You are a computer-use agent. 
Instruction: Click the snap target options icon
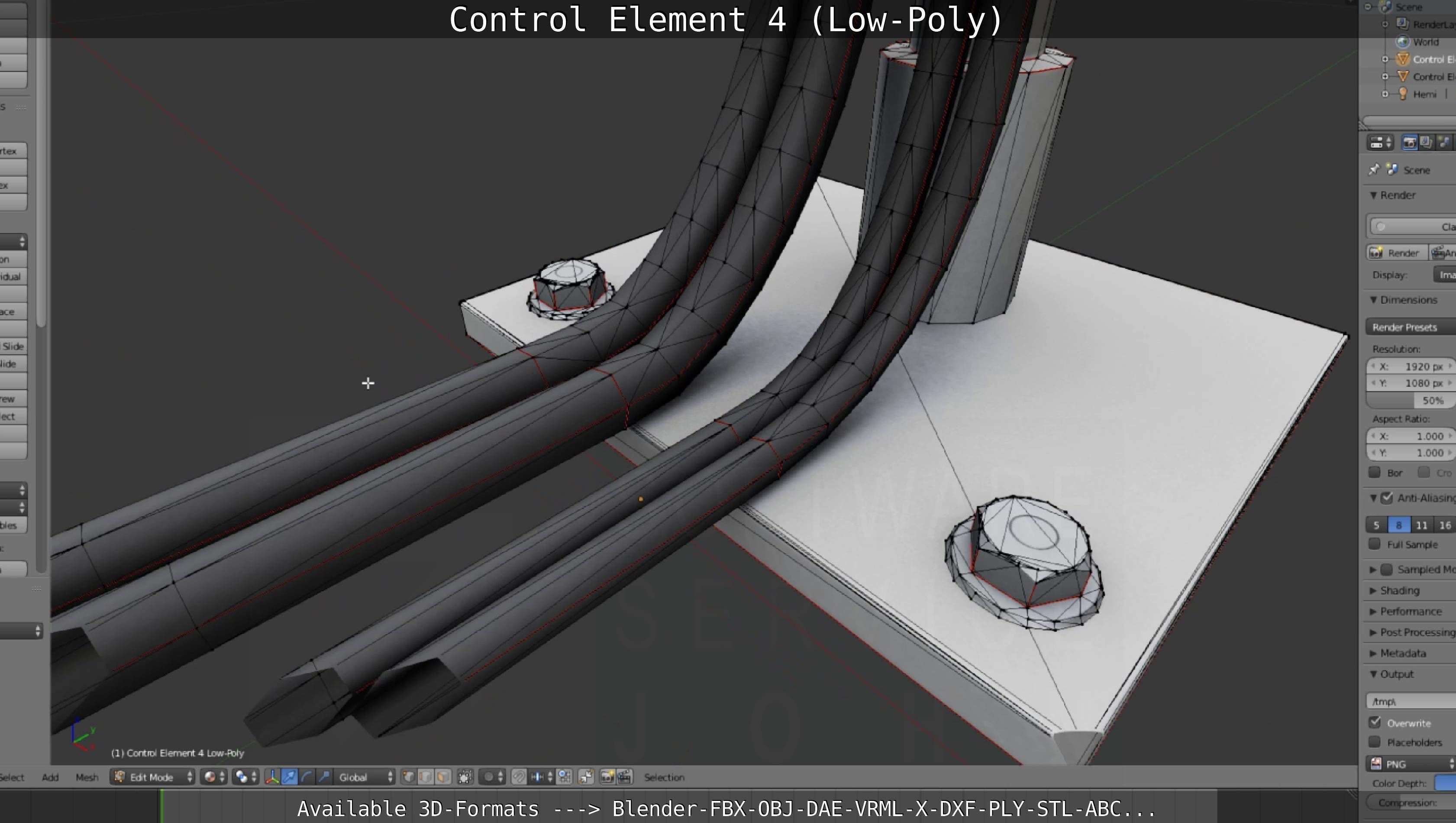(x=564, y=777)
